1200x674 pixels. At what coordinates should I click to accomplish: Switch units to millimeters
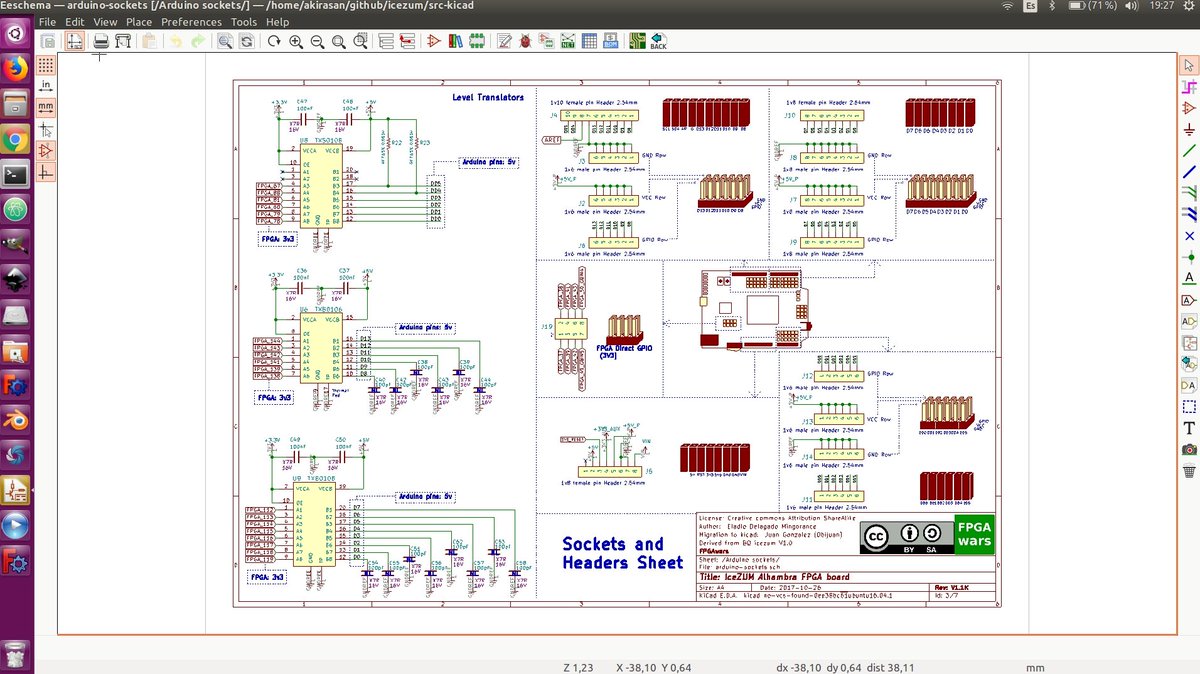click(46, 107)
